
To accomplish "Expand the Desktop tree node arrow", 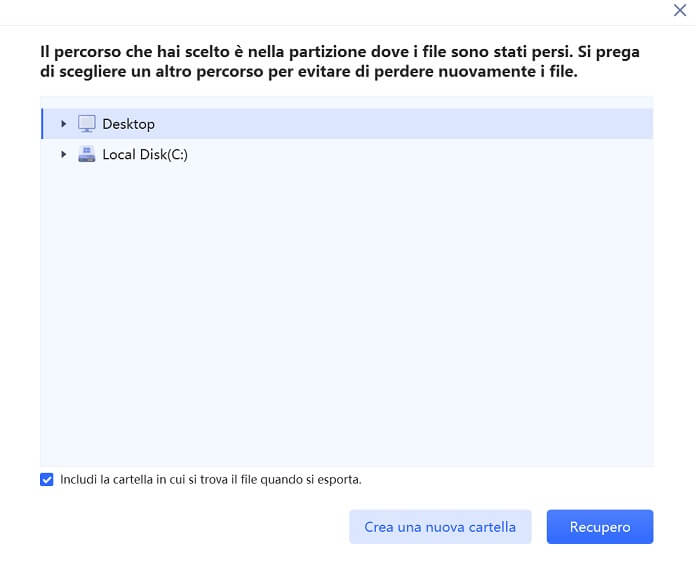I will coord(63,124).
